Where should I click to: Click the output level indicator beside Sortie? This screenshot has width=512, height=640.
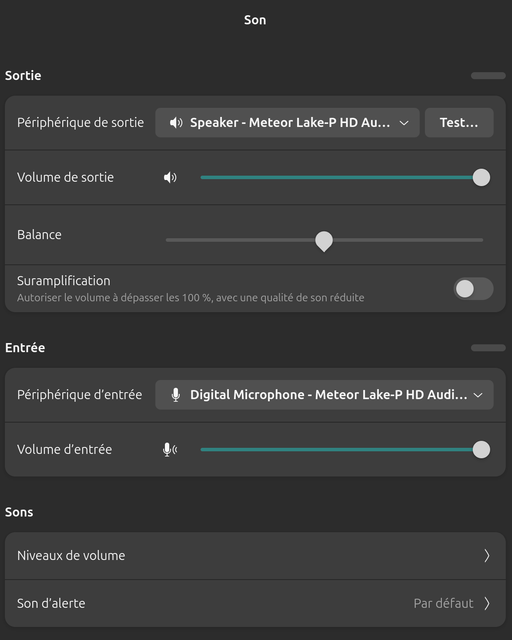point(488,76)
